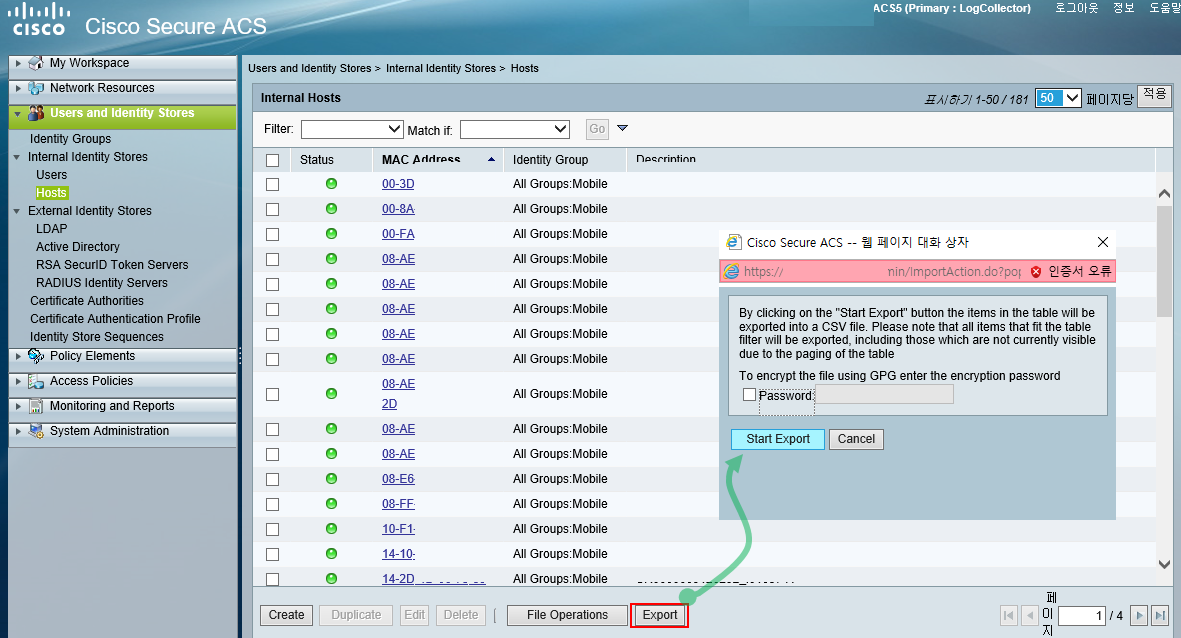Open Identity Groups in sidebar

coord(70,139)
